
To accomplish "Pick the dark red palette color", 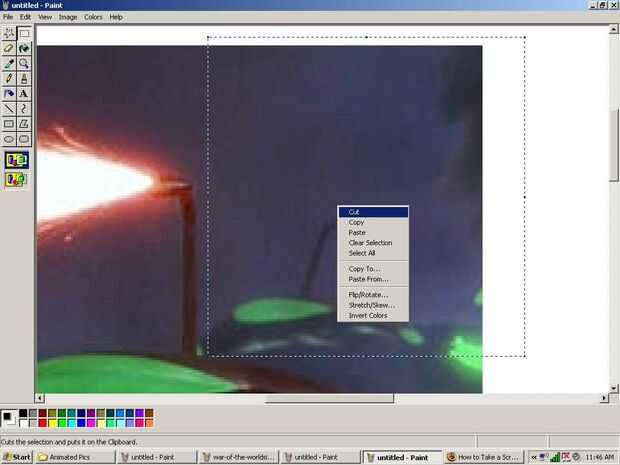I will (x=43, y=414).
